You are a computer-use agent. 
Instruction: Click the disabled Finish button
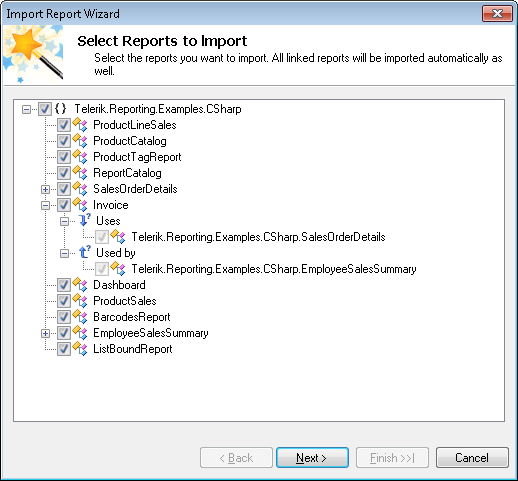click(392, 458)
